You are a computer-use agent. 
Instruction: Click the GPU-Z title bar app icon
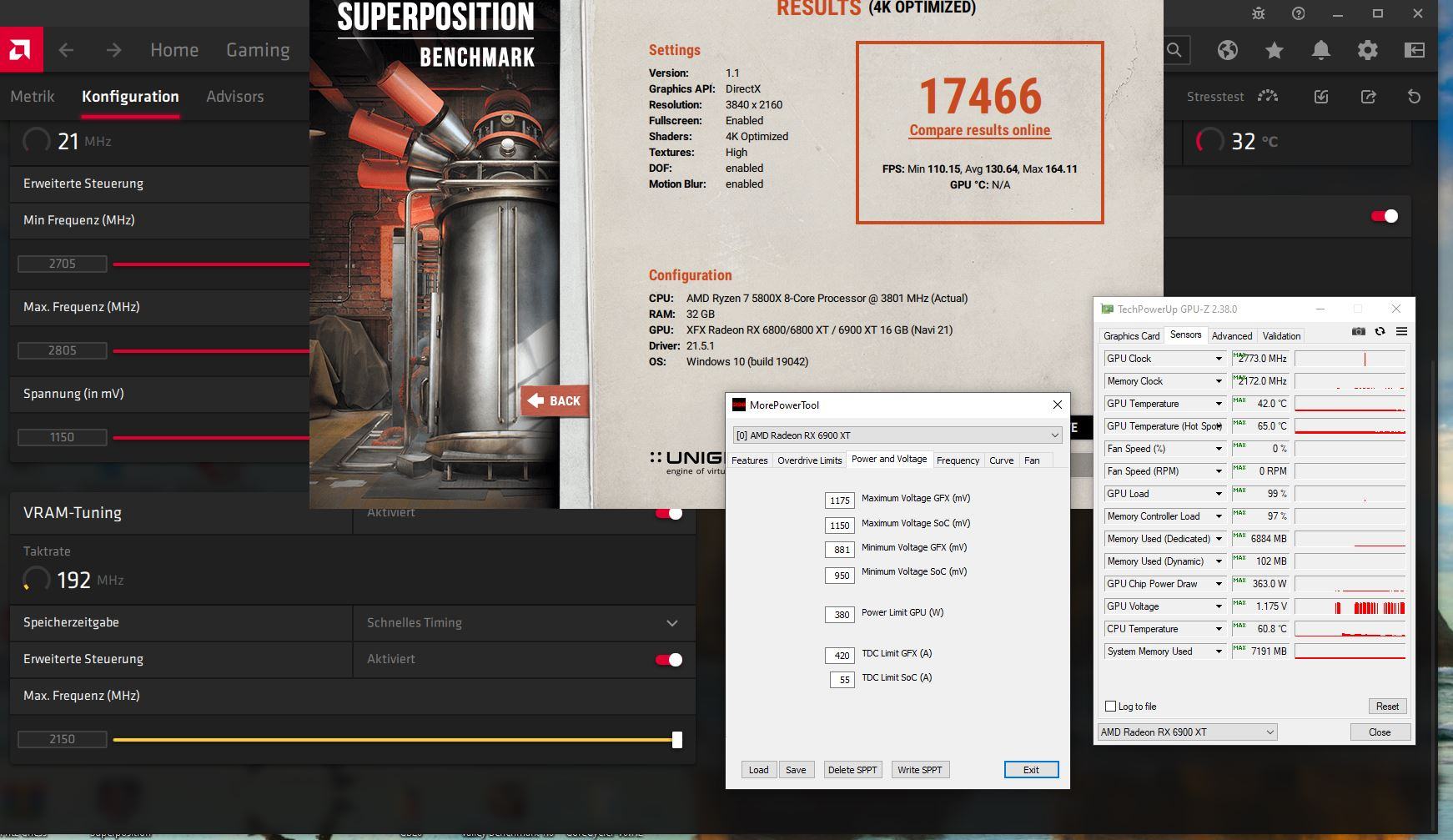1107,309
